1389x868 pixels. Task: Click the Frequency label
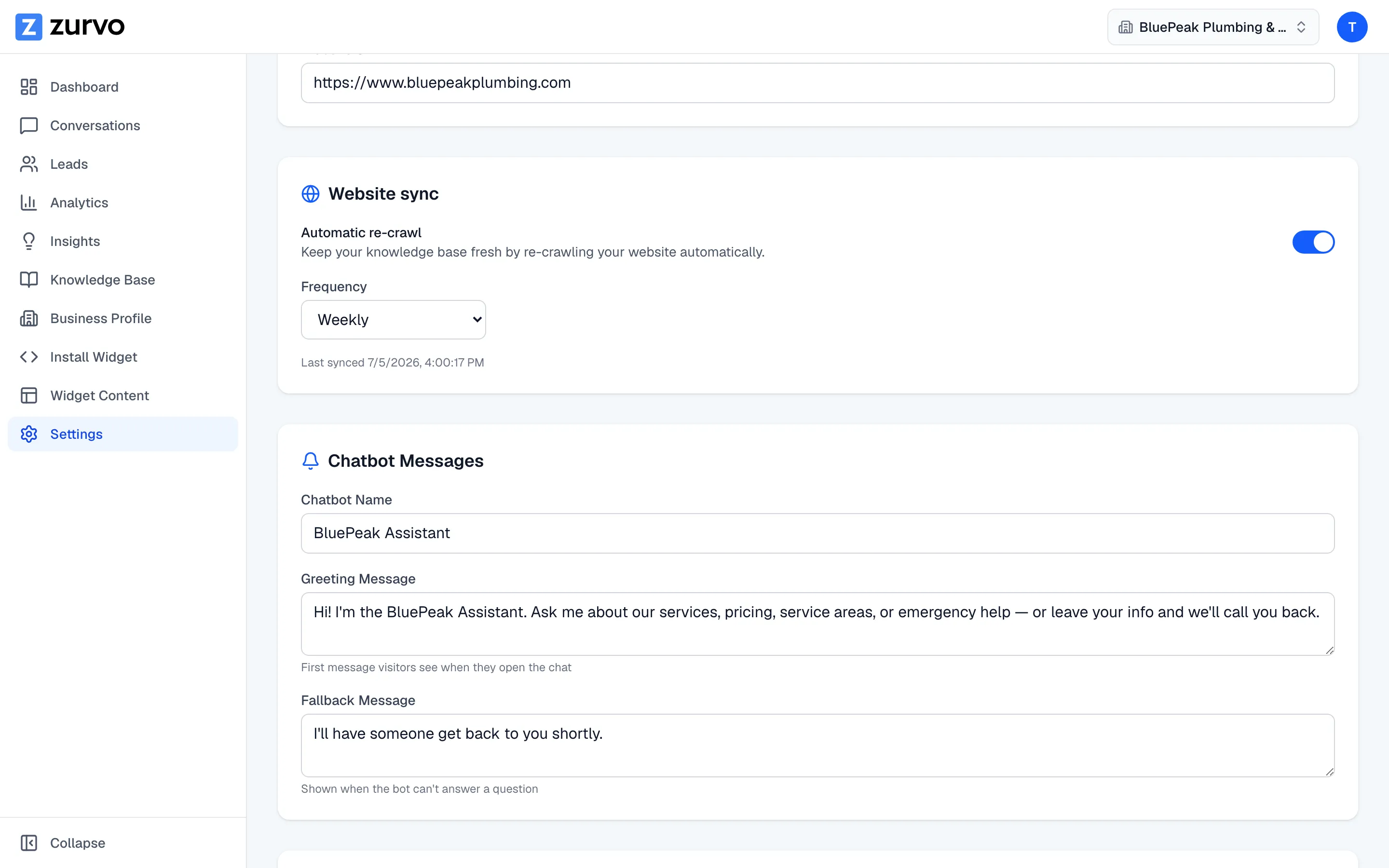(x=333, y=286)
